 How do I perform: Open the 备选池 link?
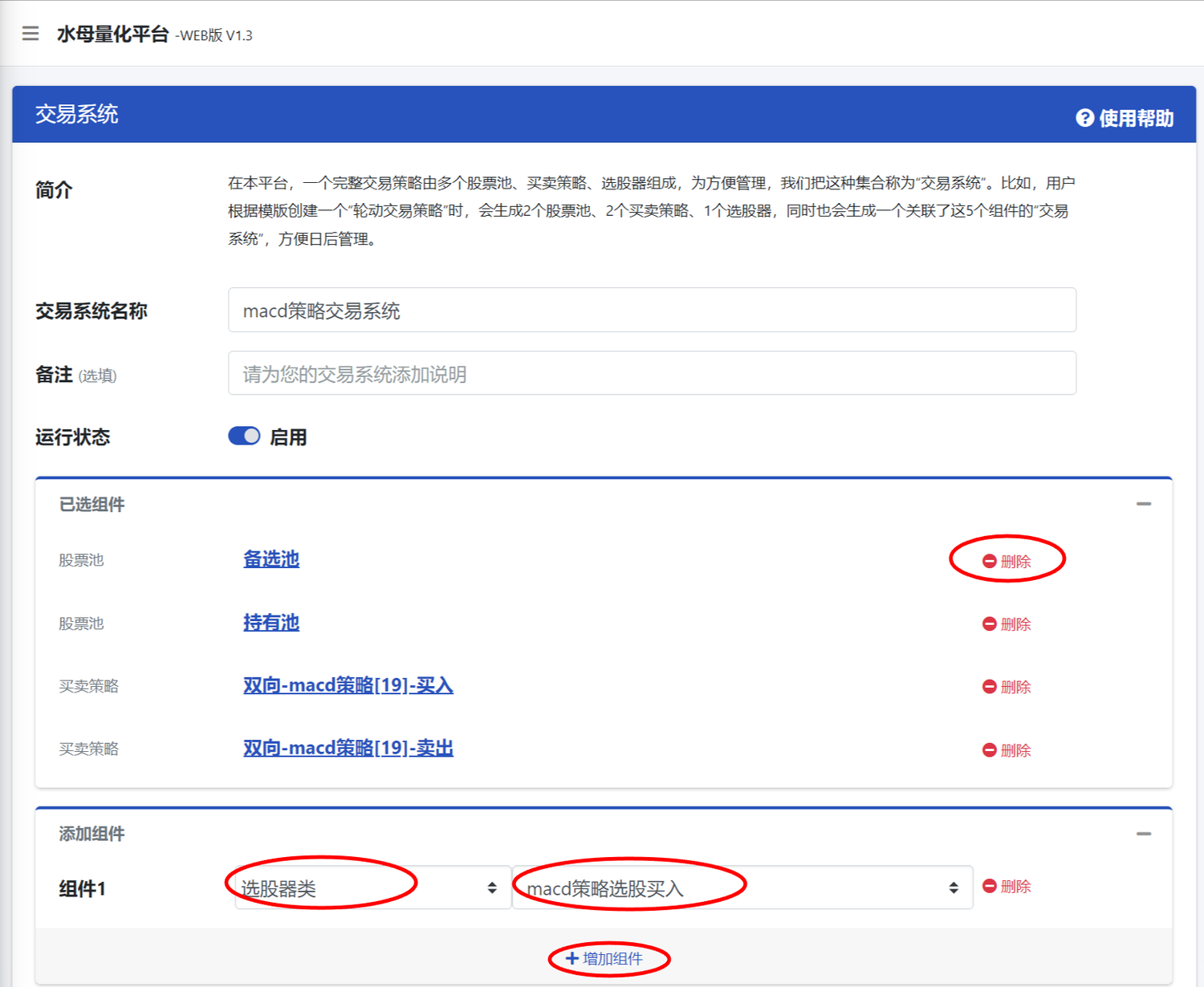click(271, 559)
